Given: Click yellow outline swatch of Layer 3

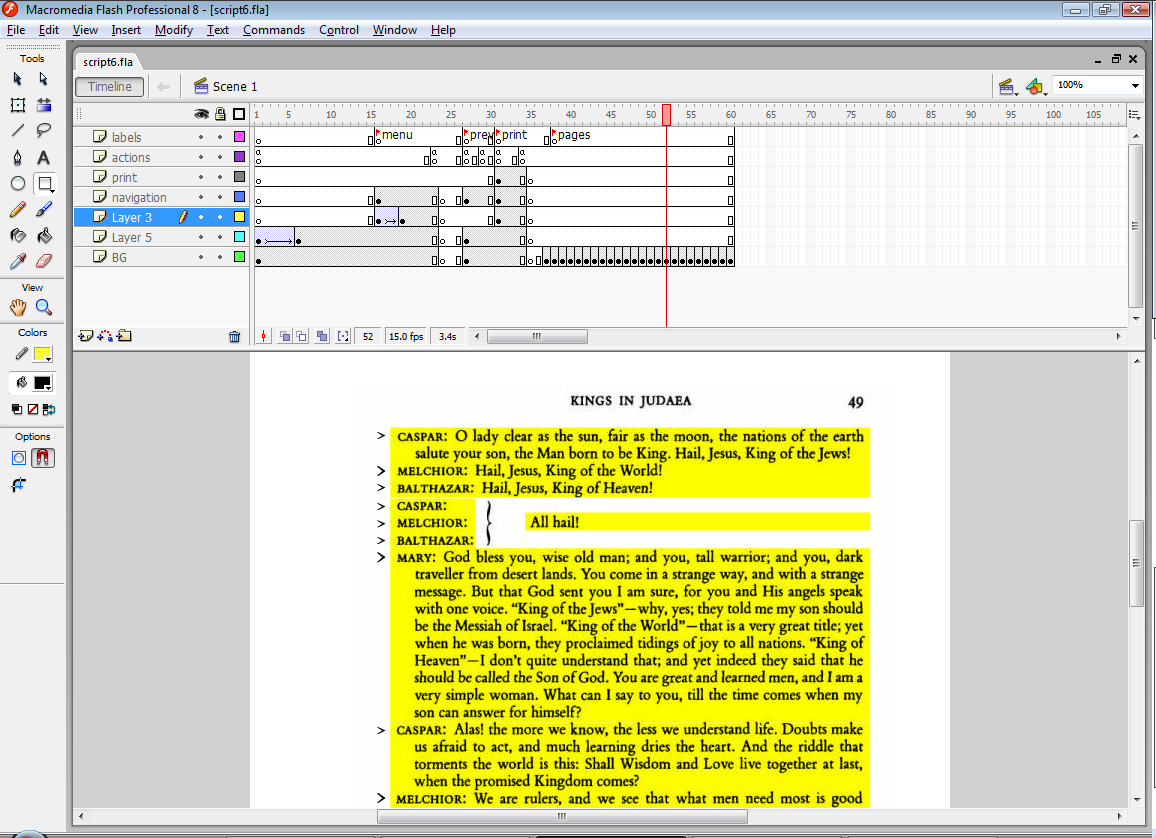Looking at the screenshot, I should [239, 217].
